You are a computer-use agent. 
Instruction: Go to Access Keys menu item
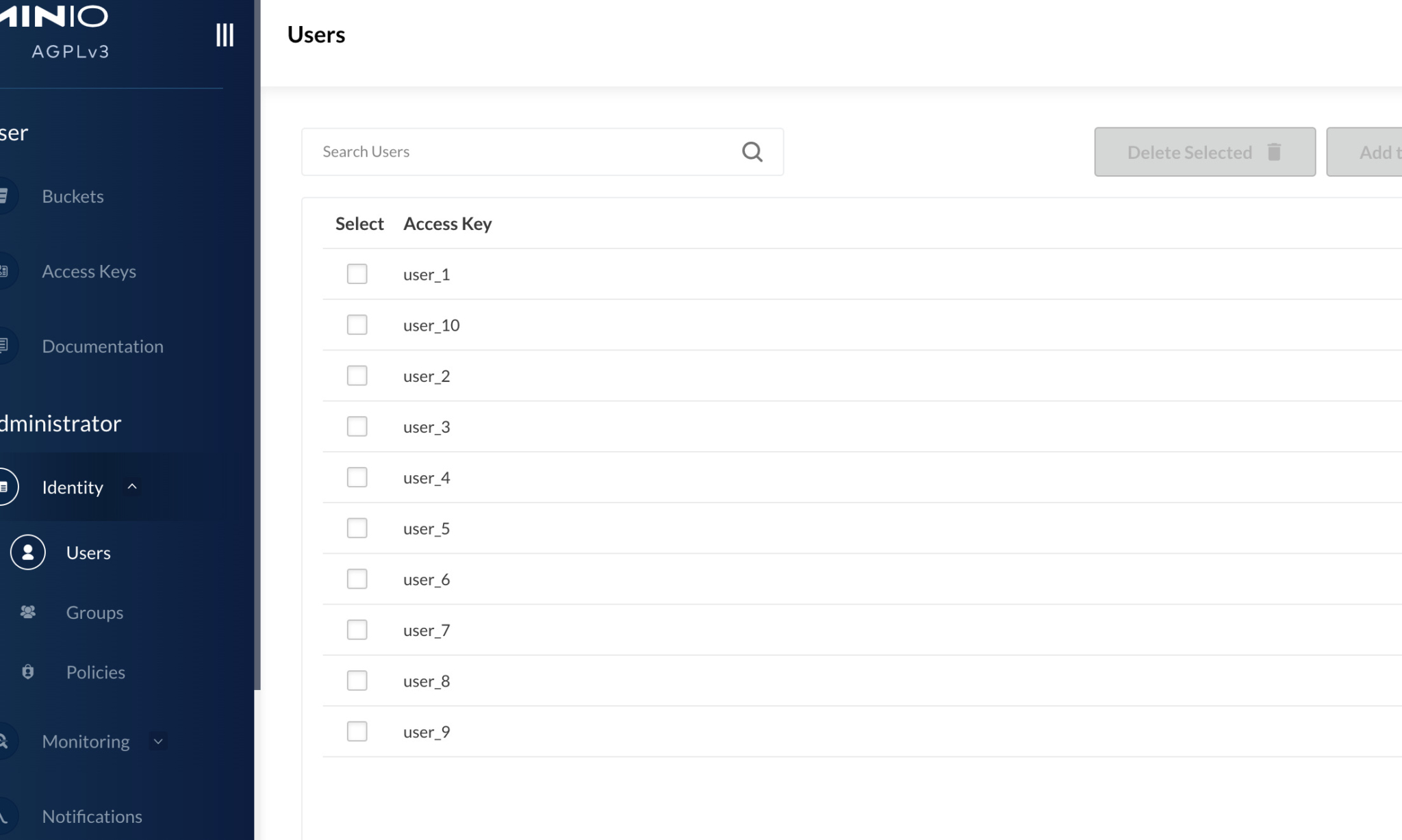click(x=89, y=272)
